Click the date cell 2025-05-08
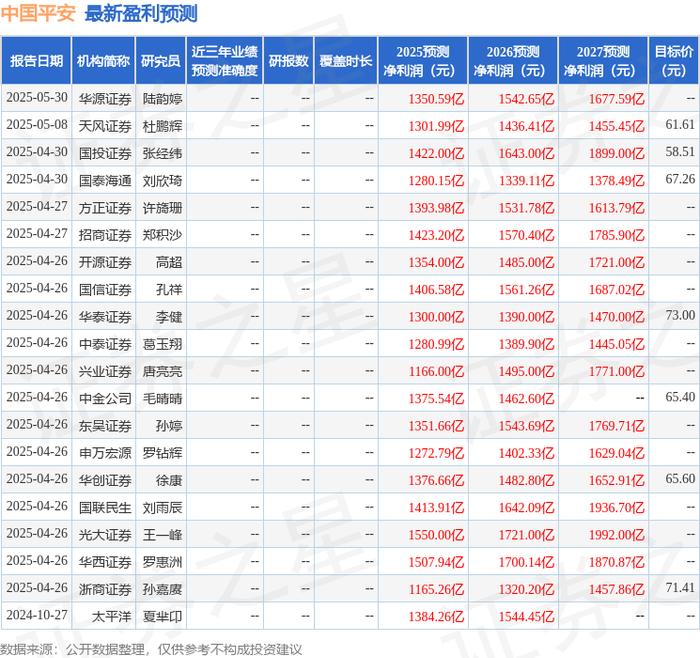700x658 pixels. pyautogui.click(x=37, y=125)
